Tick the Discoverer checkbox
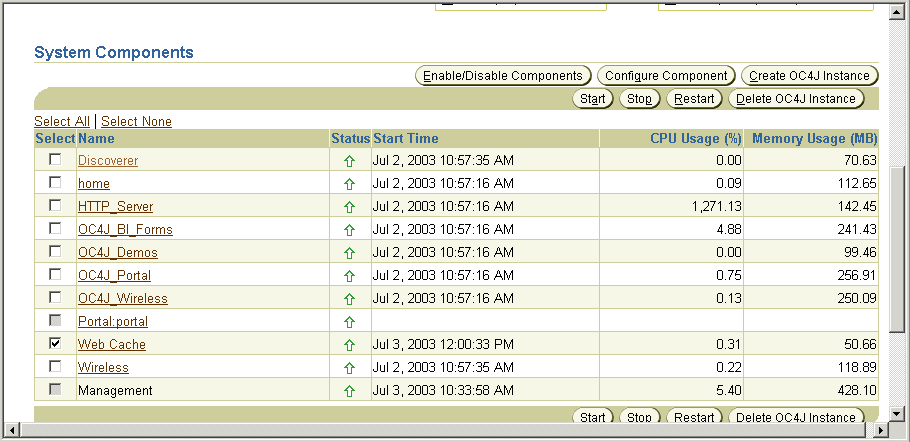 55,159
